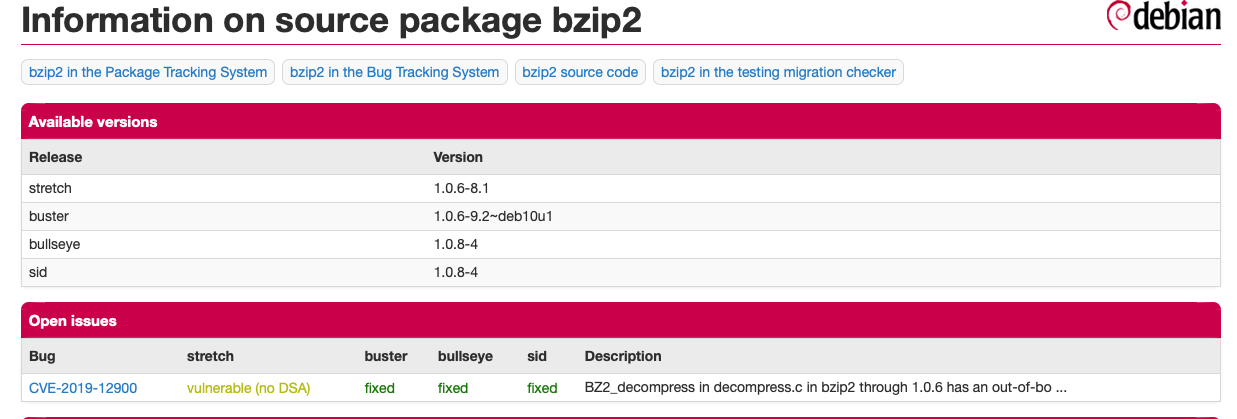The height and width of the screenshot is (419, 1237).
Task: Click the Version column header
Action: [x=458, y=157]
